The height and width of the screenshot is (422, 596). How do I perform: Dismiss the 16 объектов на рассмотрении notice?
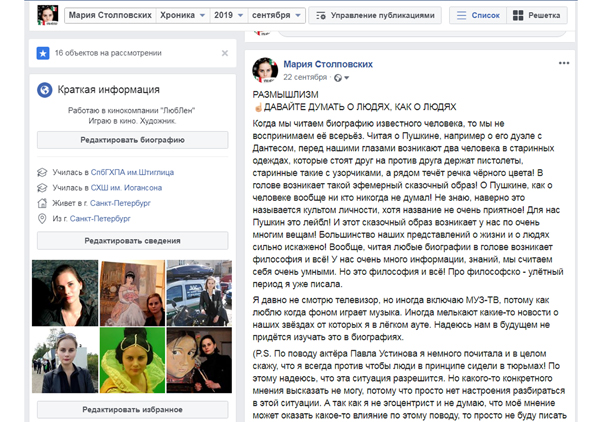pyautogui.click(x=225, y=53)
